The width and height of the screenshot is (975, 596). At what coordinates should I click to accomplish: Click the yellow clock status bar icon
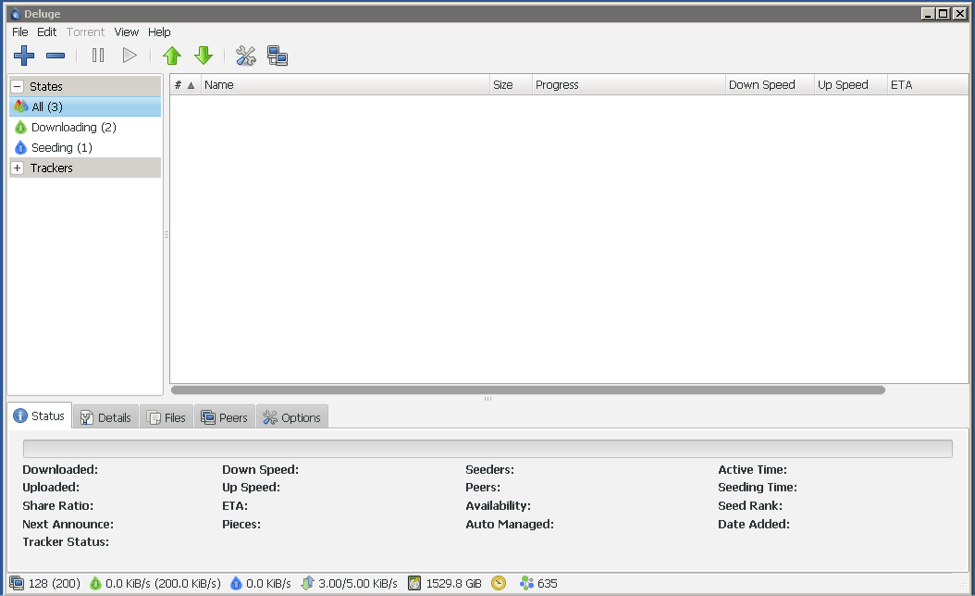pyautogui.click(x=499, y=584)
